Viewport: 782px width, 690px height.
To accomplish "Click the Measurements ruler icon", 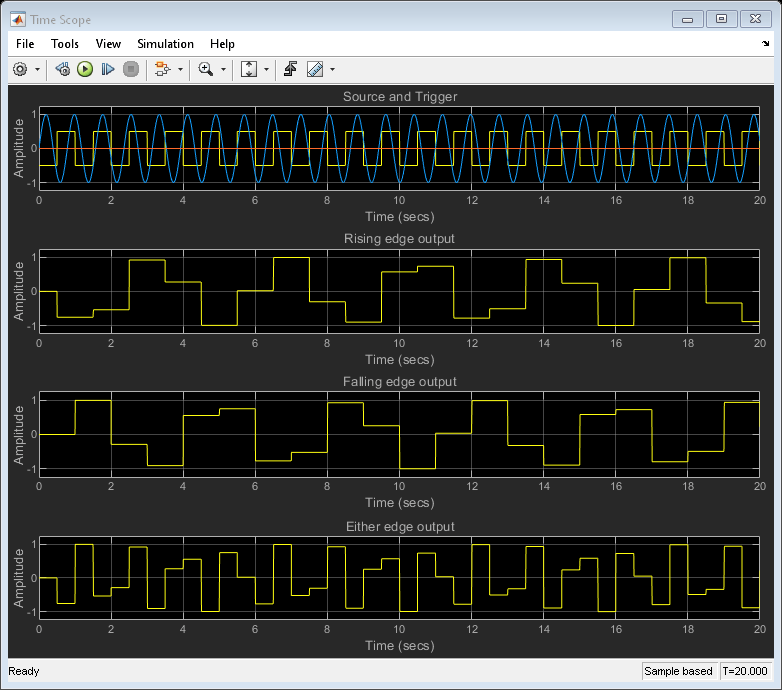I will pyautogui.click(x=315, y=69).
